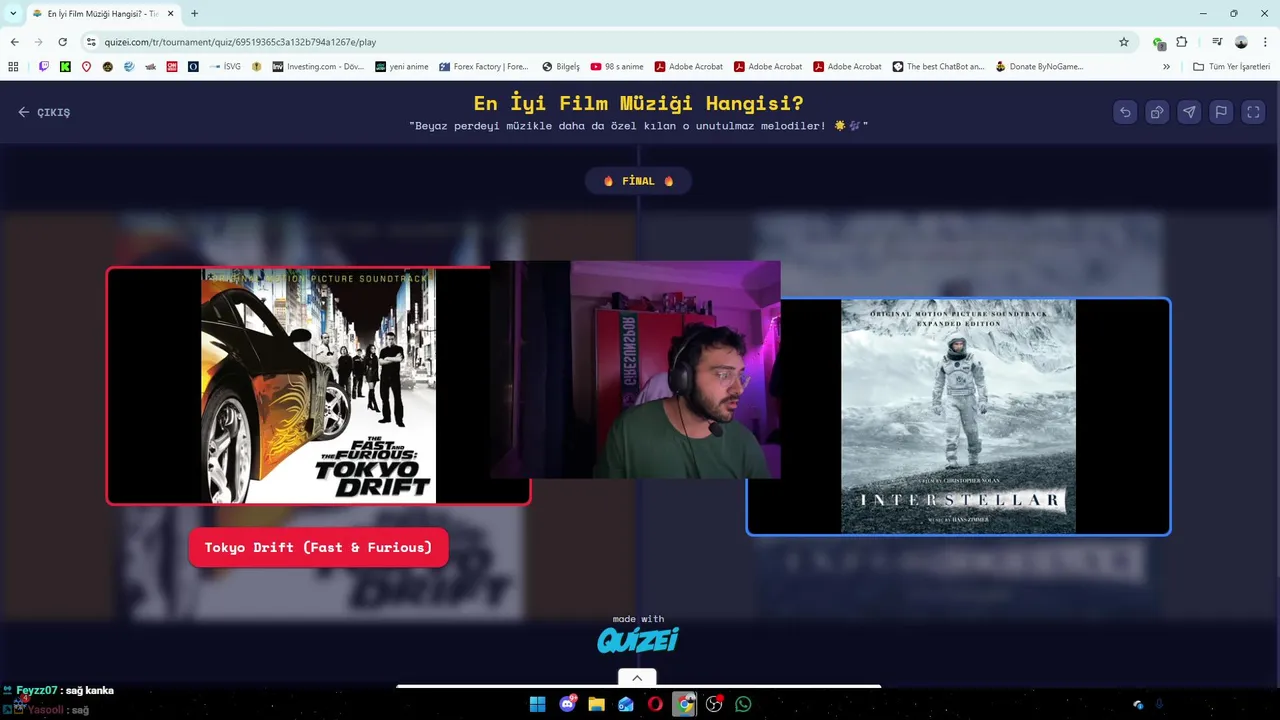Image resolution: width=1280 pixels, height=720 pixels.
Task: Click the copy/duplicate icon in quiz header
Action: tap(1157, 112)
